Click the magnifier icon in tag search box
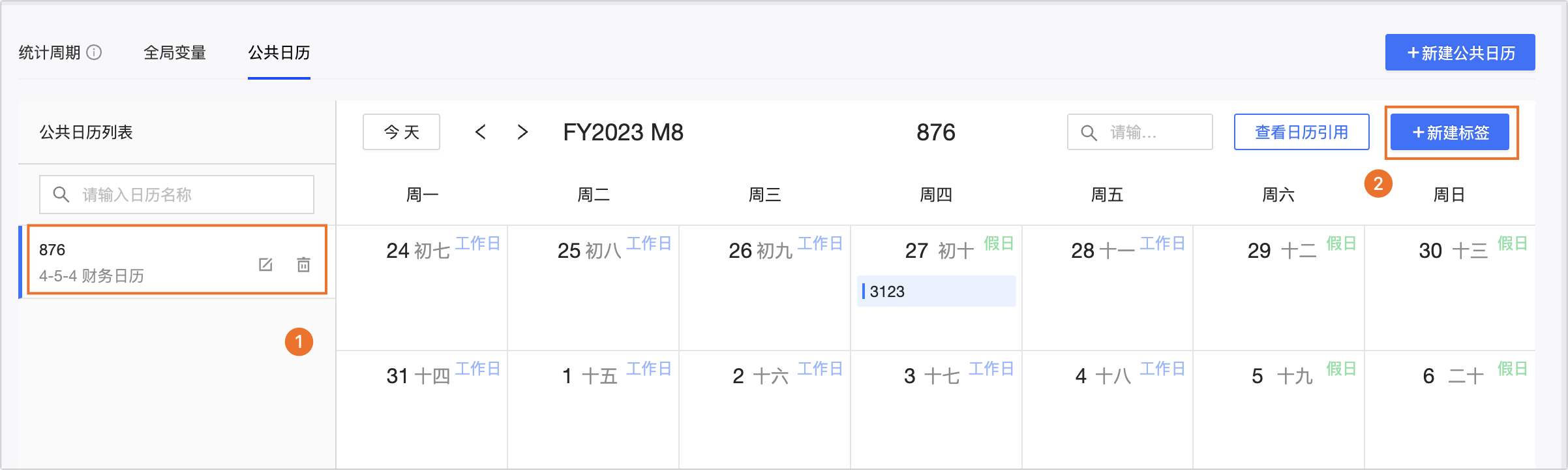1568x470 pixels. 1089,133
